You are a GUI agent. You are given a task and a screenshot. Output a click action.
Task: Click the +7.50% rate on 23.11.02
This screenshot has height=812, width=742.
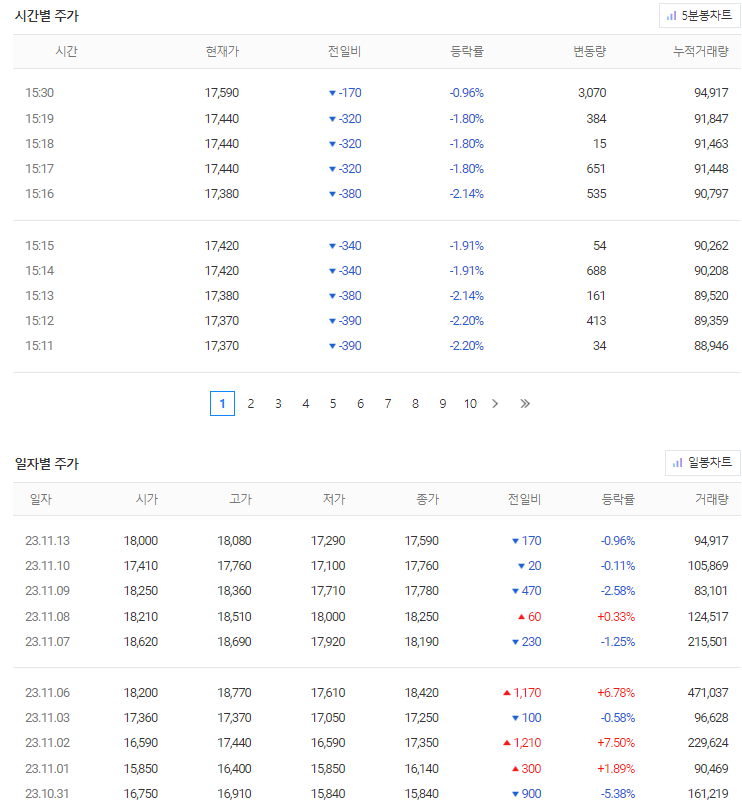tap(616, 743)
